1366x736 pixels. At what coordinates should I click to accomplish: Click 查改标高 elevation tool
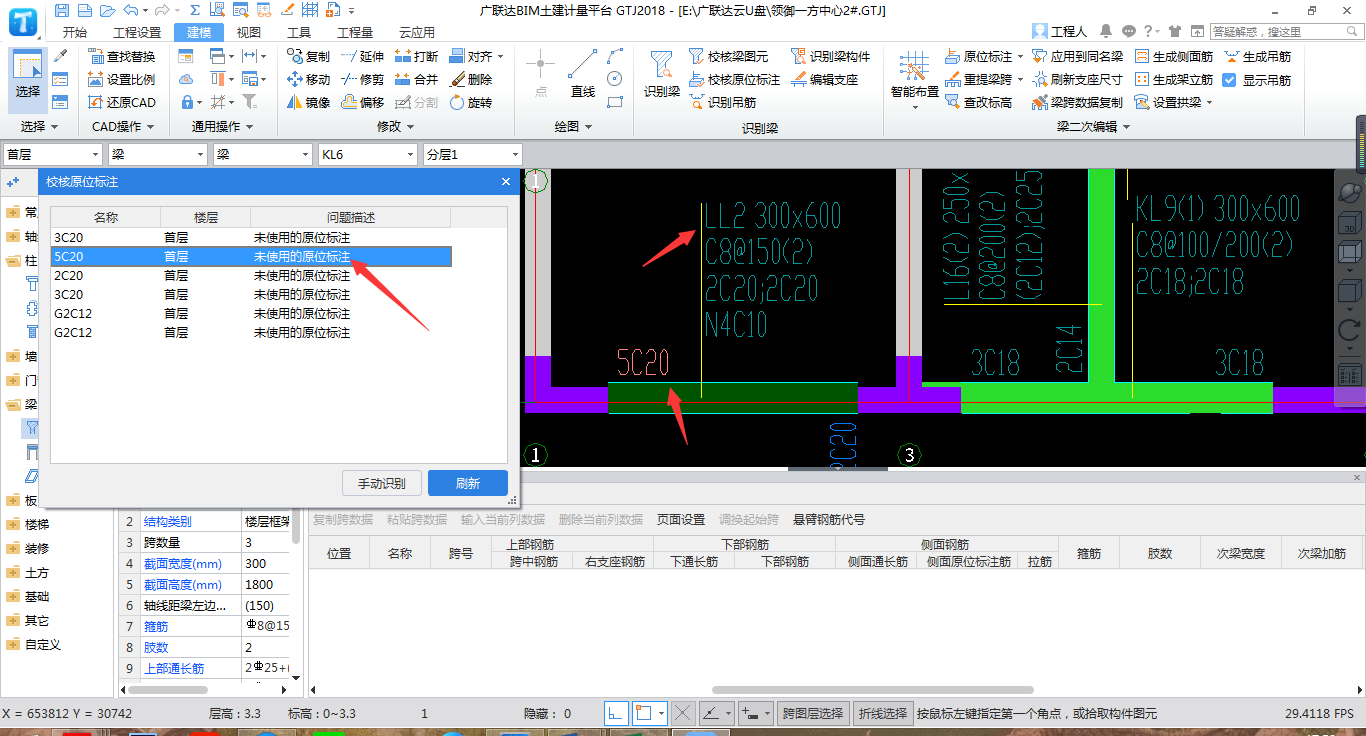point(978,102)
